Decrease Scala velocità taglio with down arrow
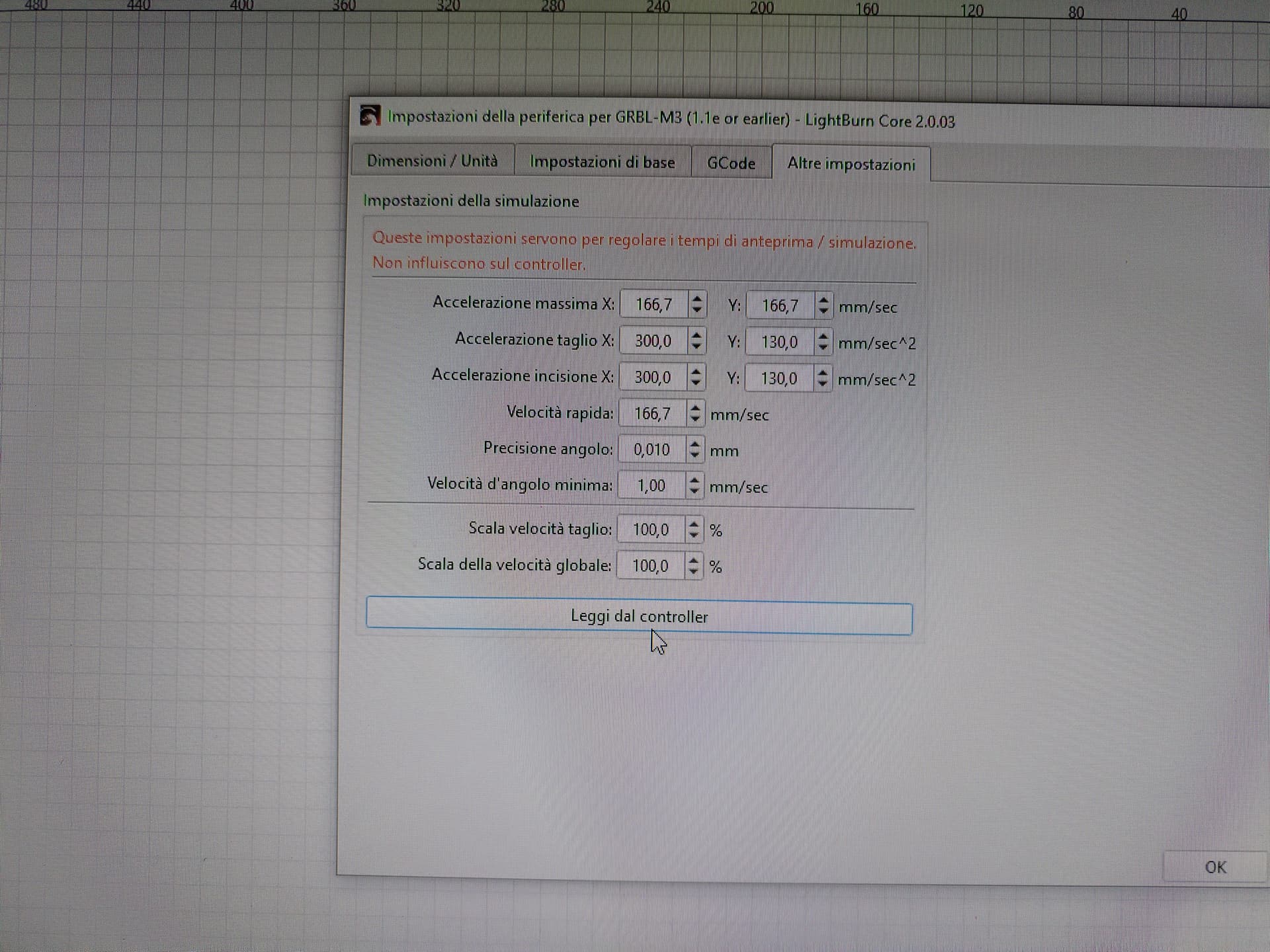 pyautogui.click(x=693, y=535)
